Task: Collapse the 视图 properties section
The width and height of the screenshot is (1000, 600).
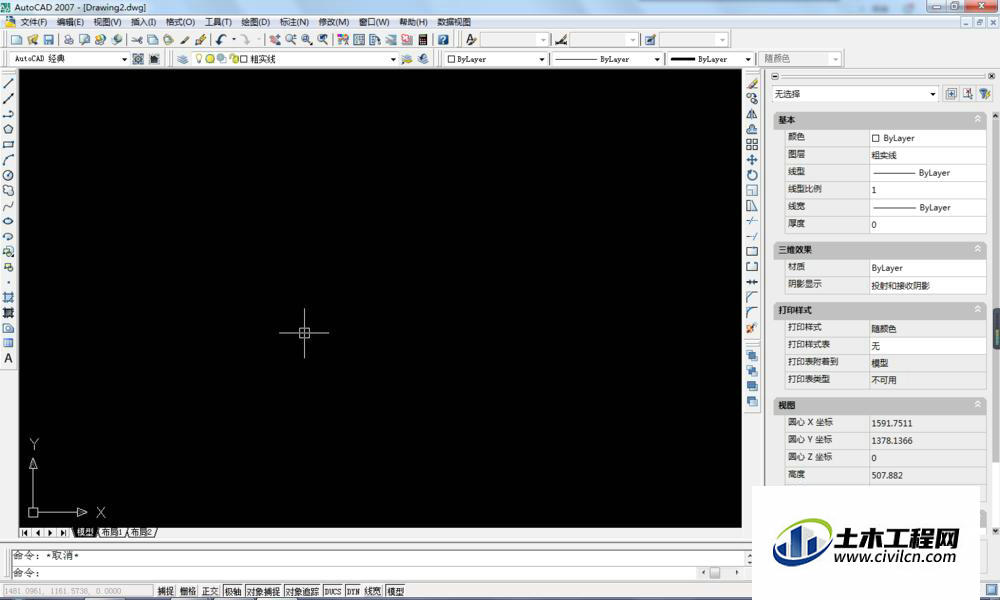Action: (977, 404)
